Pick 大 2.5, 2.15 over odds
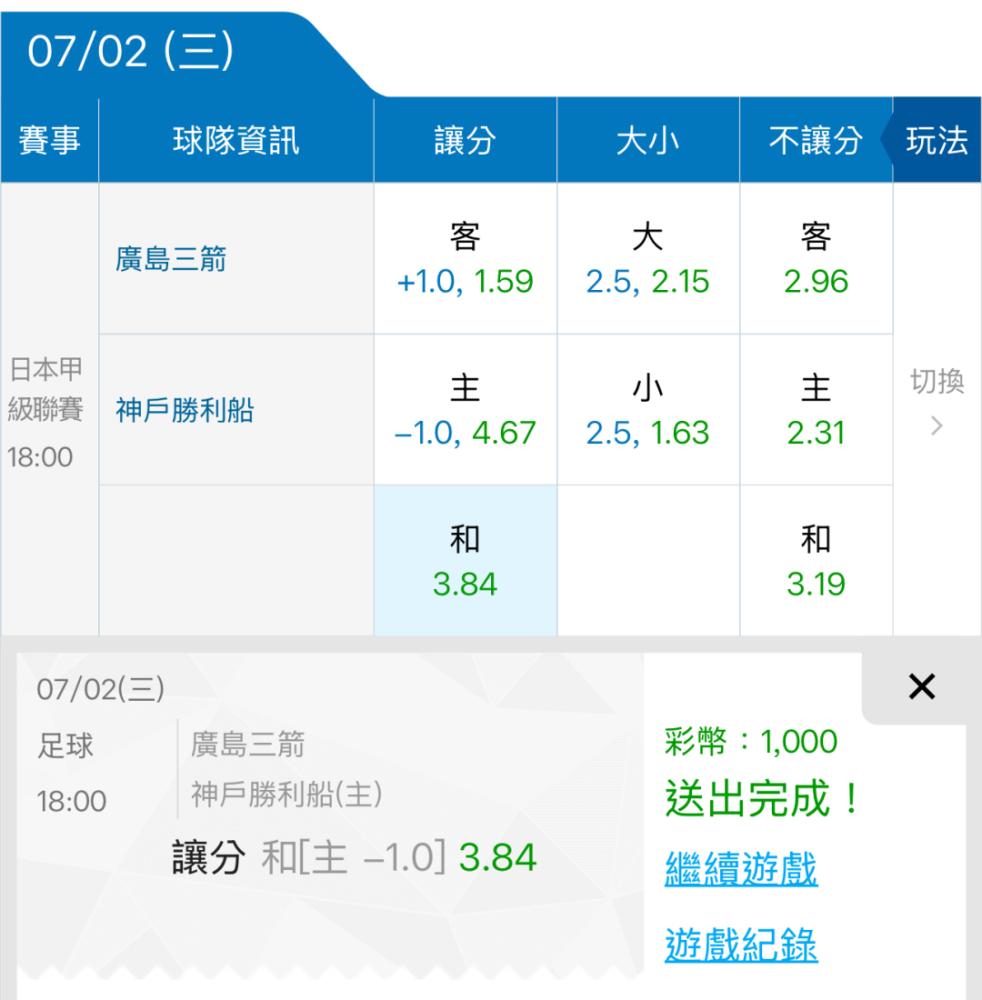Screen dimensions: 982x1000 click(648, 258)
